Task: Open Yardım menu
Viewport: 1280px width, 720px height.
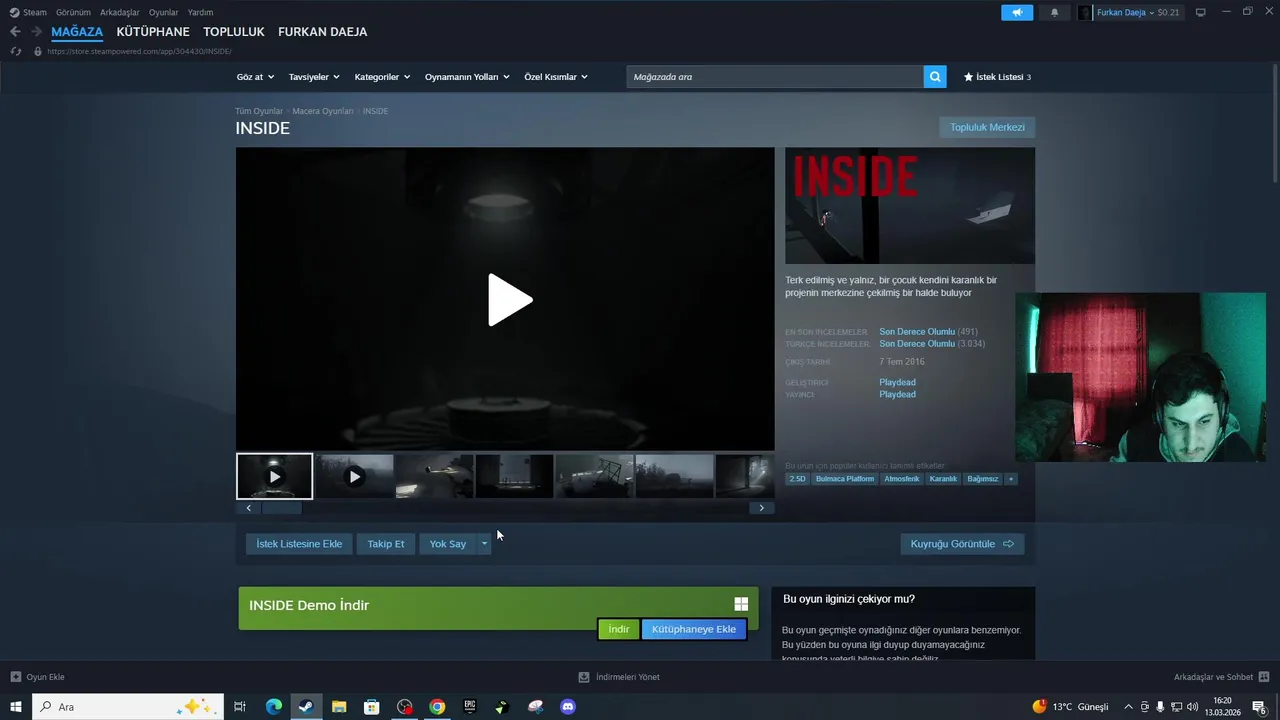Action: coord(200,12)
